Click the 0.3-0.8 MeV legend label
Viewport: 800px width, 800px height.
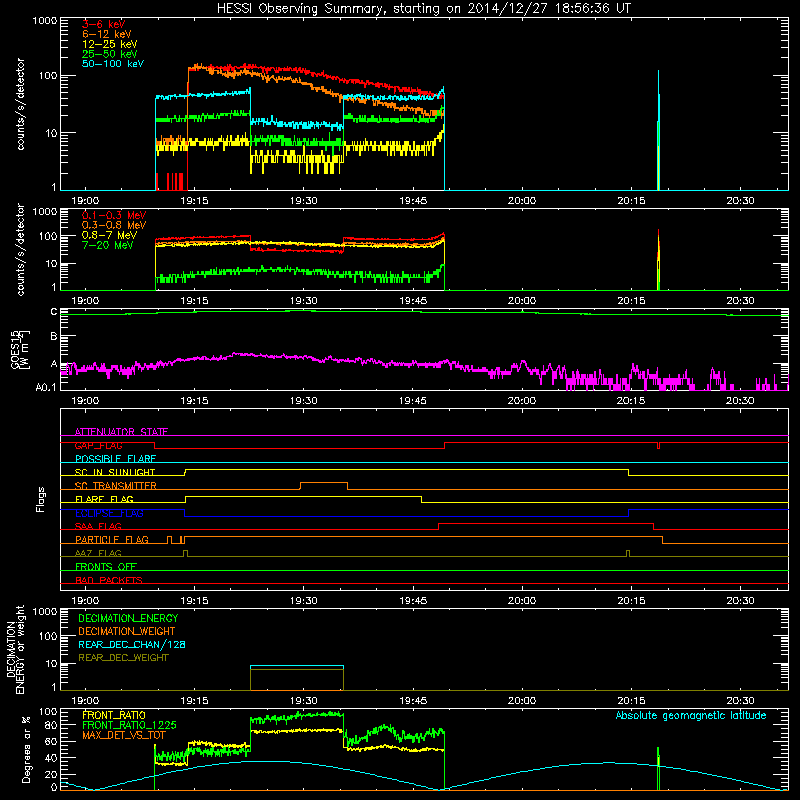114,225
